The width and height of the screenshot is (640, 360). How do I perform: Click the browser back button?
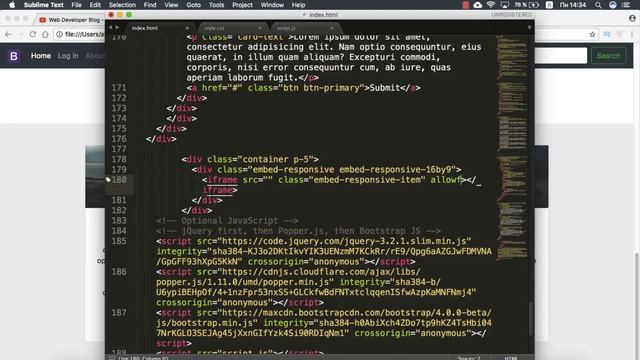coord(8,34)
